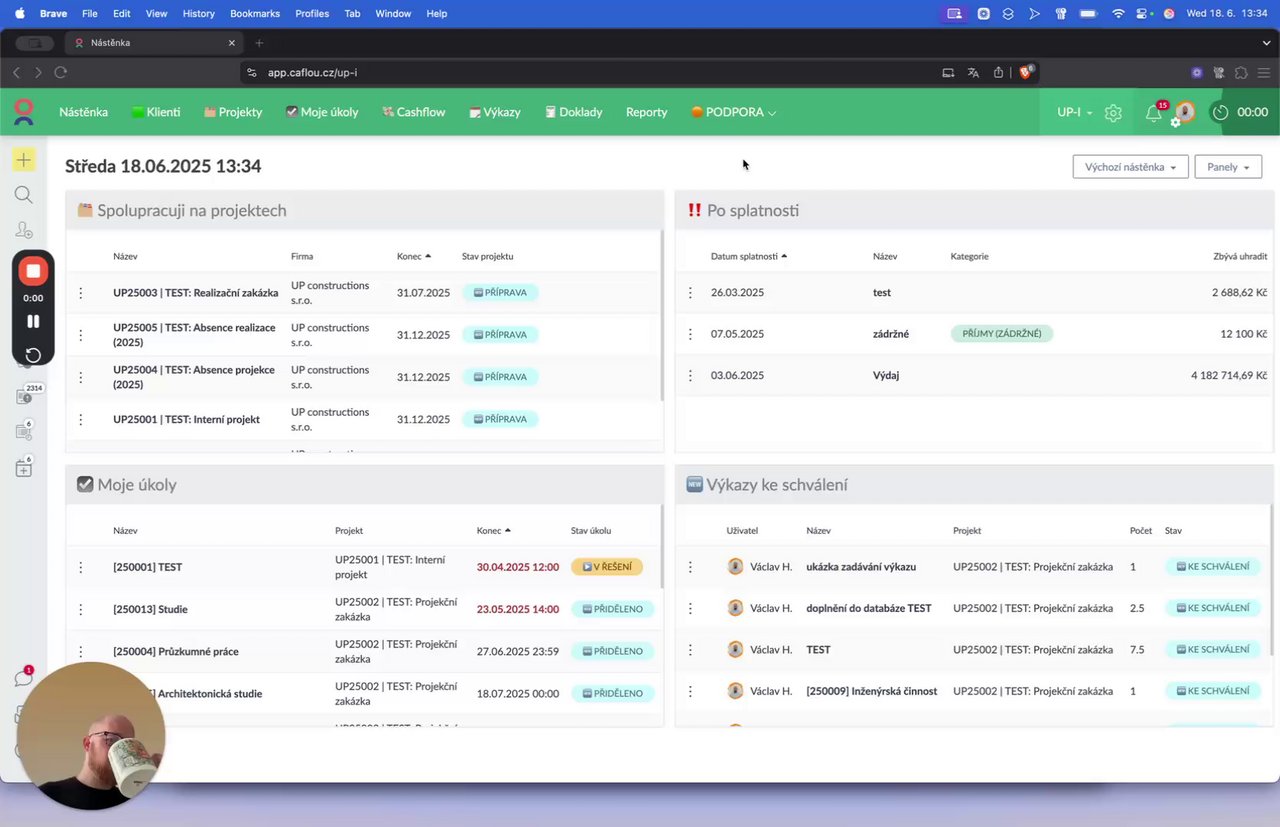Click the add user icon in sidebar
The height and width of the screenshot is (827, 1280).
[x=23, y=230]
